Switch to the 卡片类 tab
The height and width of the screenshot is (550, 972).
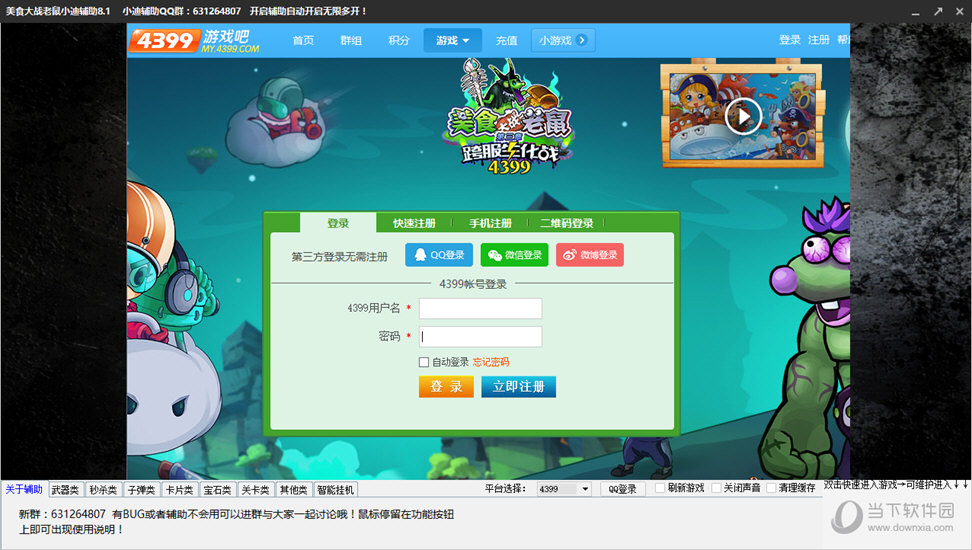tap(179, 490)
